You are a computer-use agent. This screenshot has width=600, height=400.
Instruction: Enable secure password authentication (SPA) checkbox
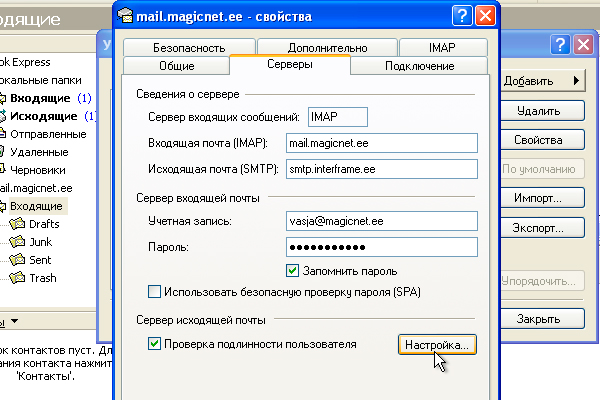point(154,292)
